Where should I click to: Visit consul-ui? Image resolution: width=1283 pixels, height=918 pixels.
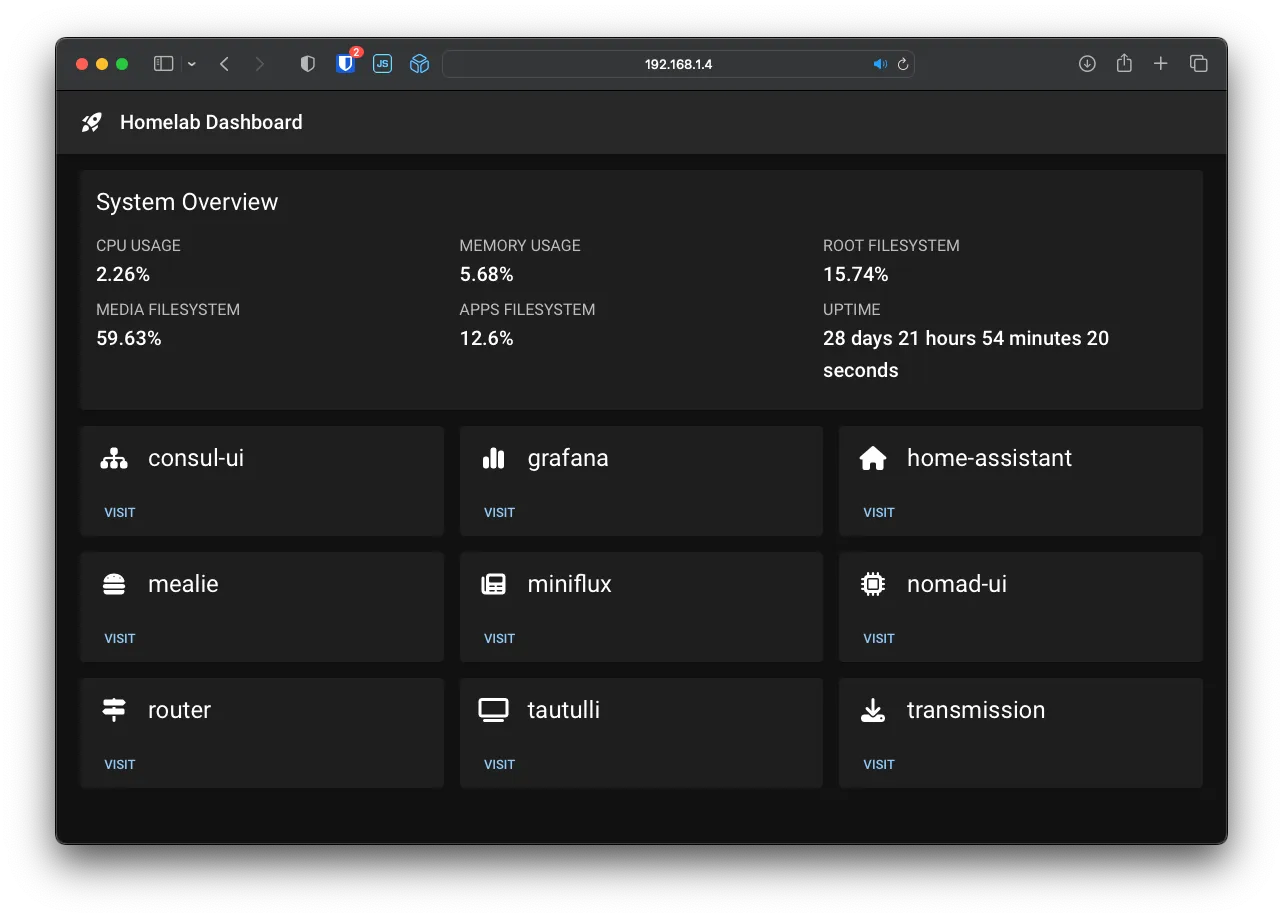coord(120,513)
